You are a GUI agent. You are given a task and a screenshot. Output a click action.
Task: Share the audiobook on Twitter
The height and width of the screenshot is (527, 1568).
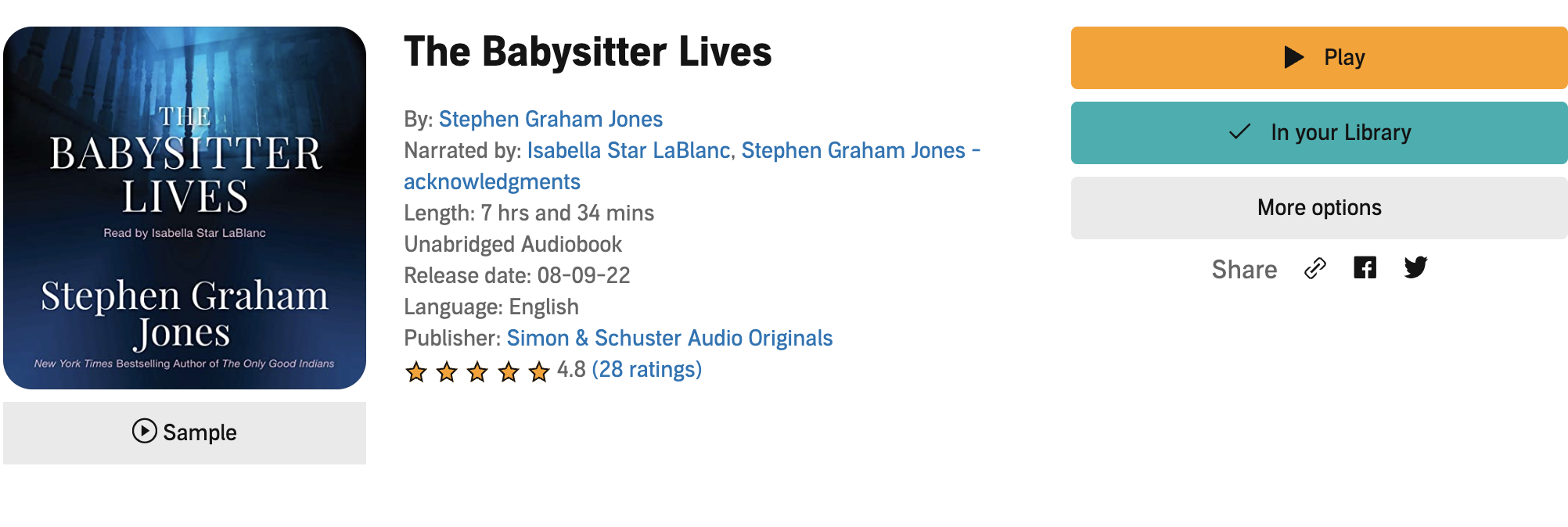pos(1415,268)
